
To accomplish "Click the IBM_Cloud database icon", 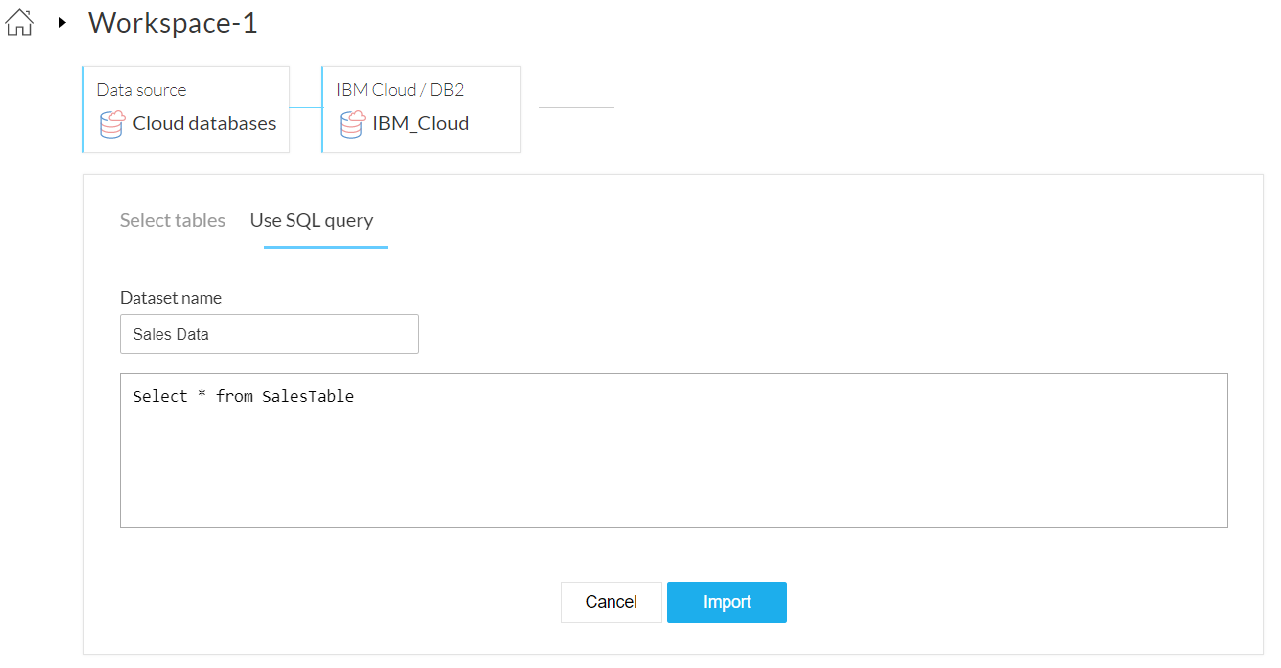I will pos(352,124).
